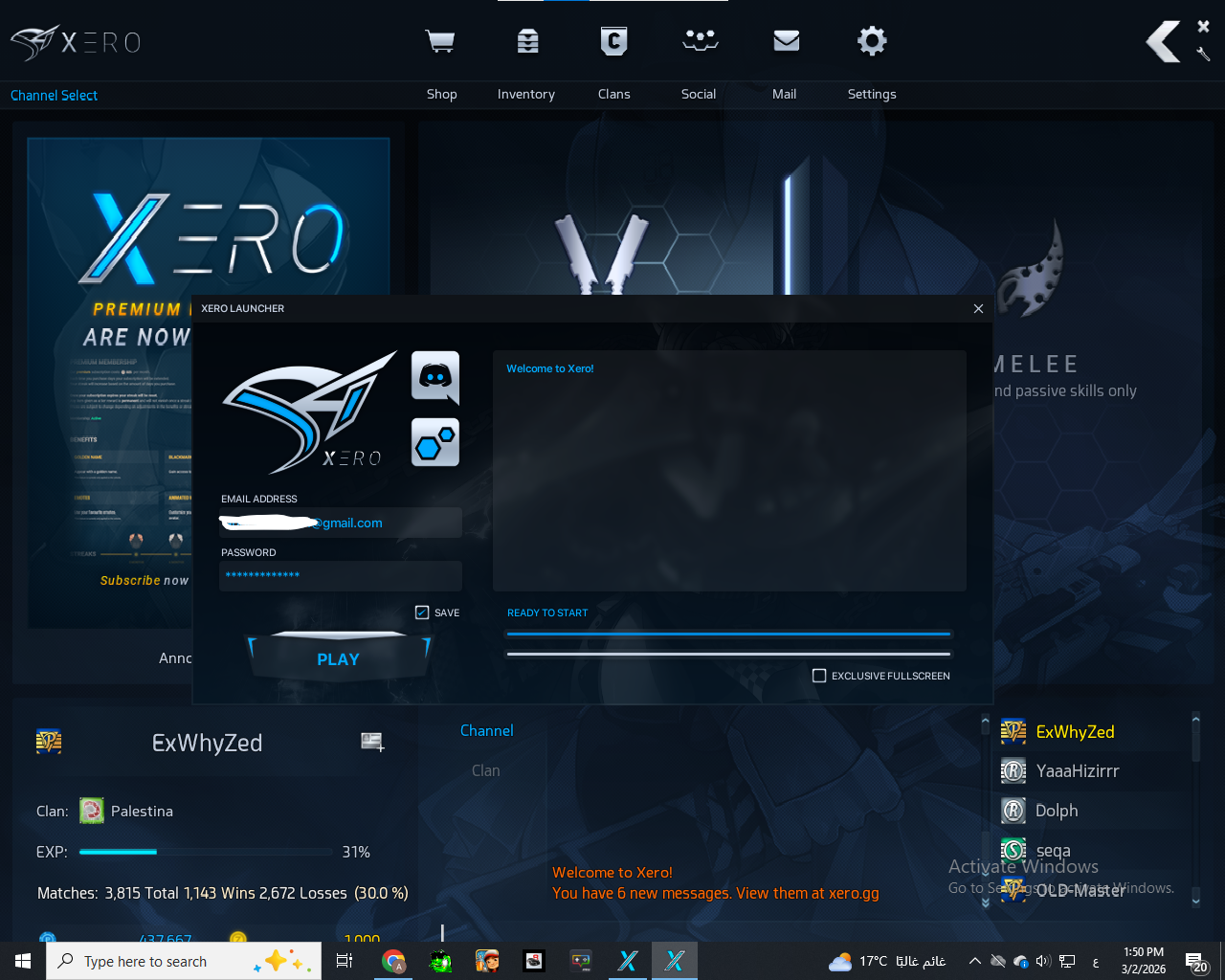Open the Mail envelope icon
This screenshot has width=1225, height=980.
[786, 41]
